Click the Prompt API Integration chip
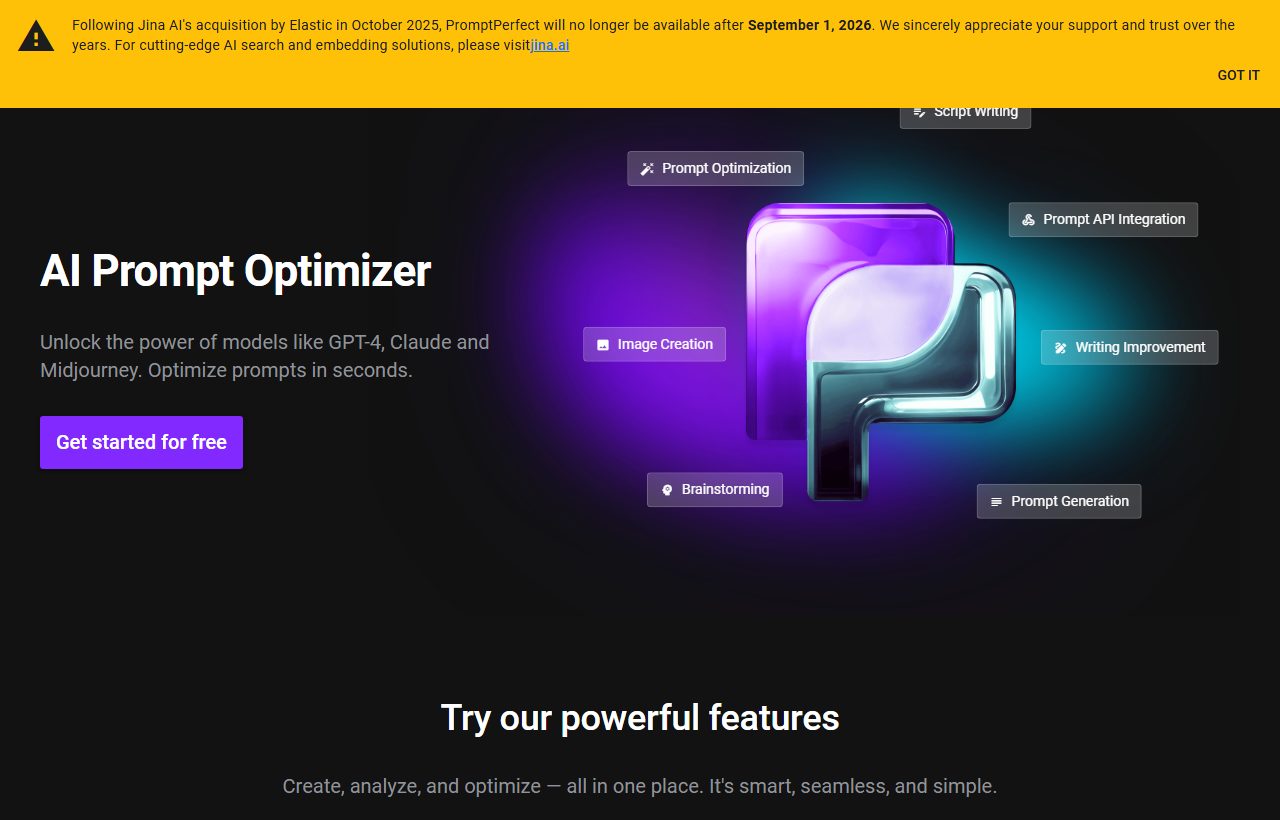Viewport: 1280px width, 820px height. point(1103,219)
